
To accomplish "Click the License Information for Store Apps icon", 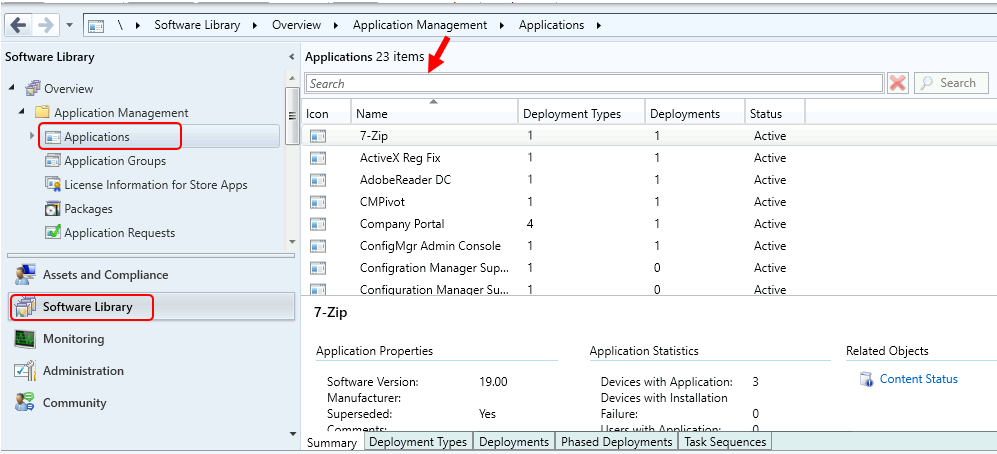I will (x=53, y=185).
